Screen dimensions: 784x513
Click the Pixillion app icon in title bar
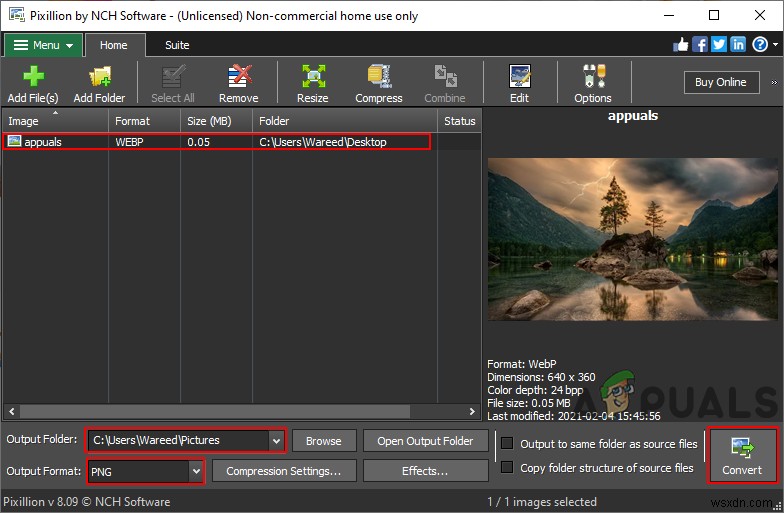[x=17, y=15]
